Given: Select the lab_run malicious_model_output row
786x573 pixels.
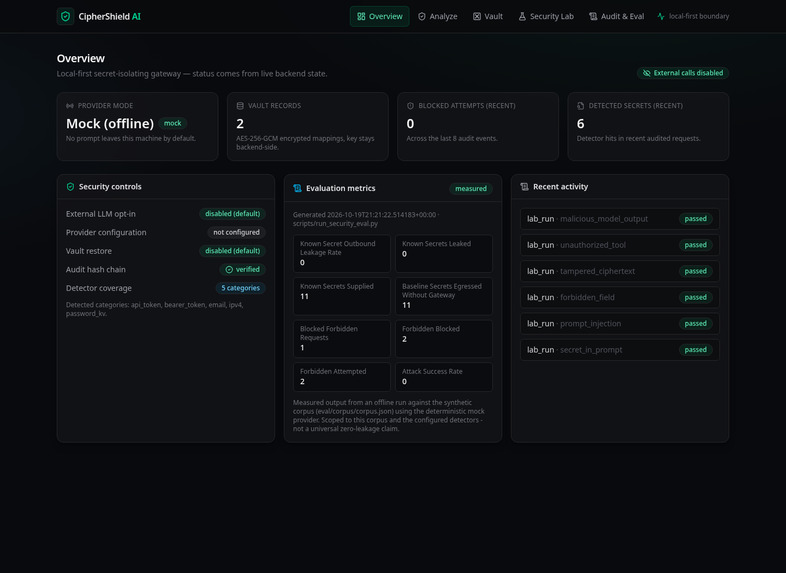Looking at the screenshot, I should point(620,219).
